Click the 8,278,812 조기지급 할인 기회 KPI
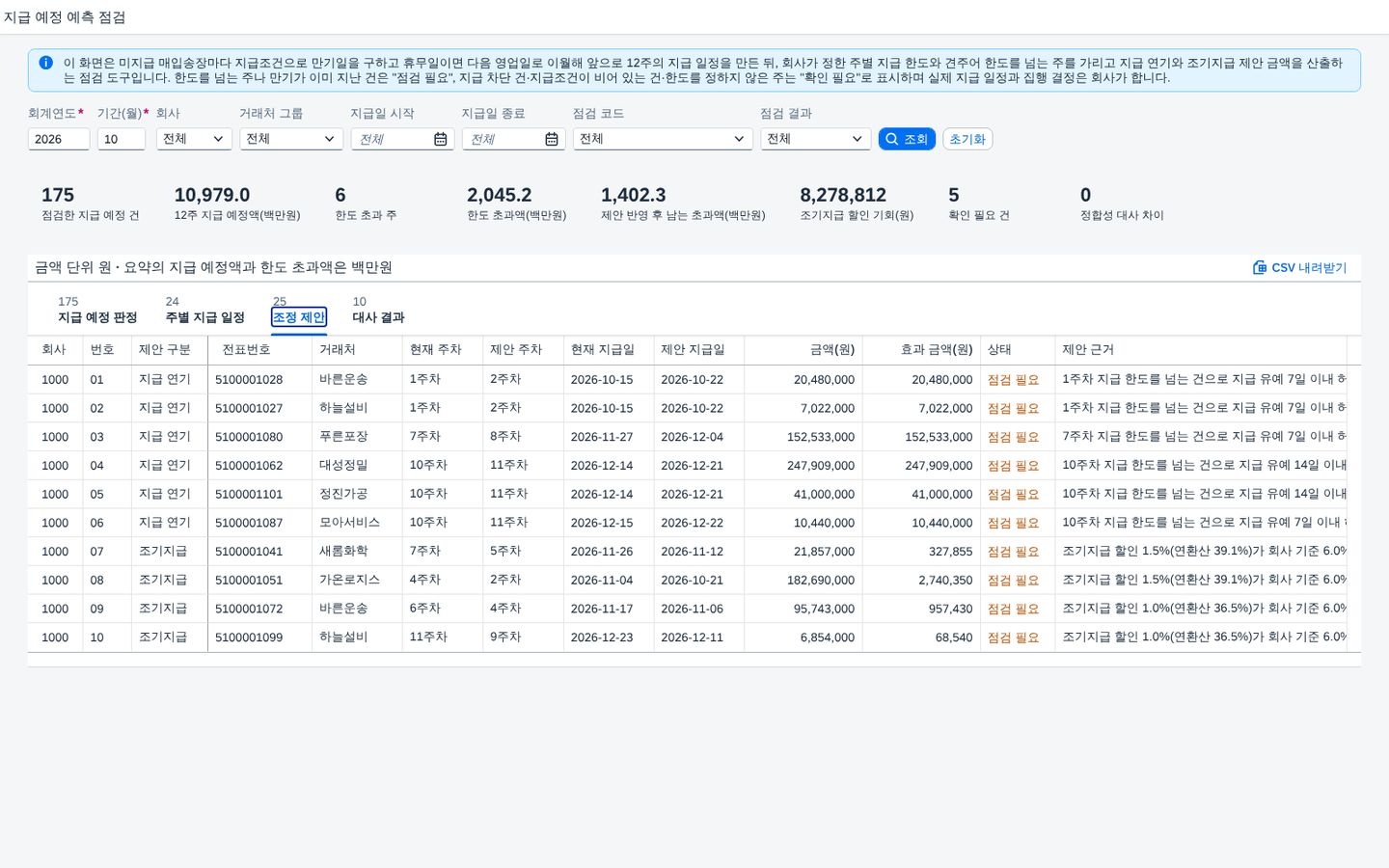 (x=857, y=203)
